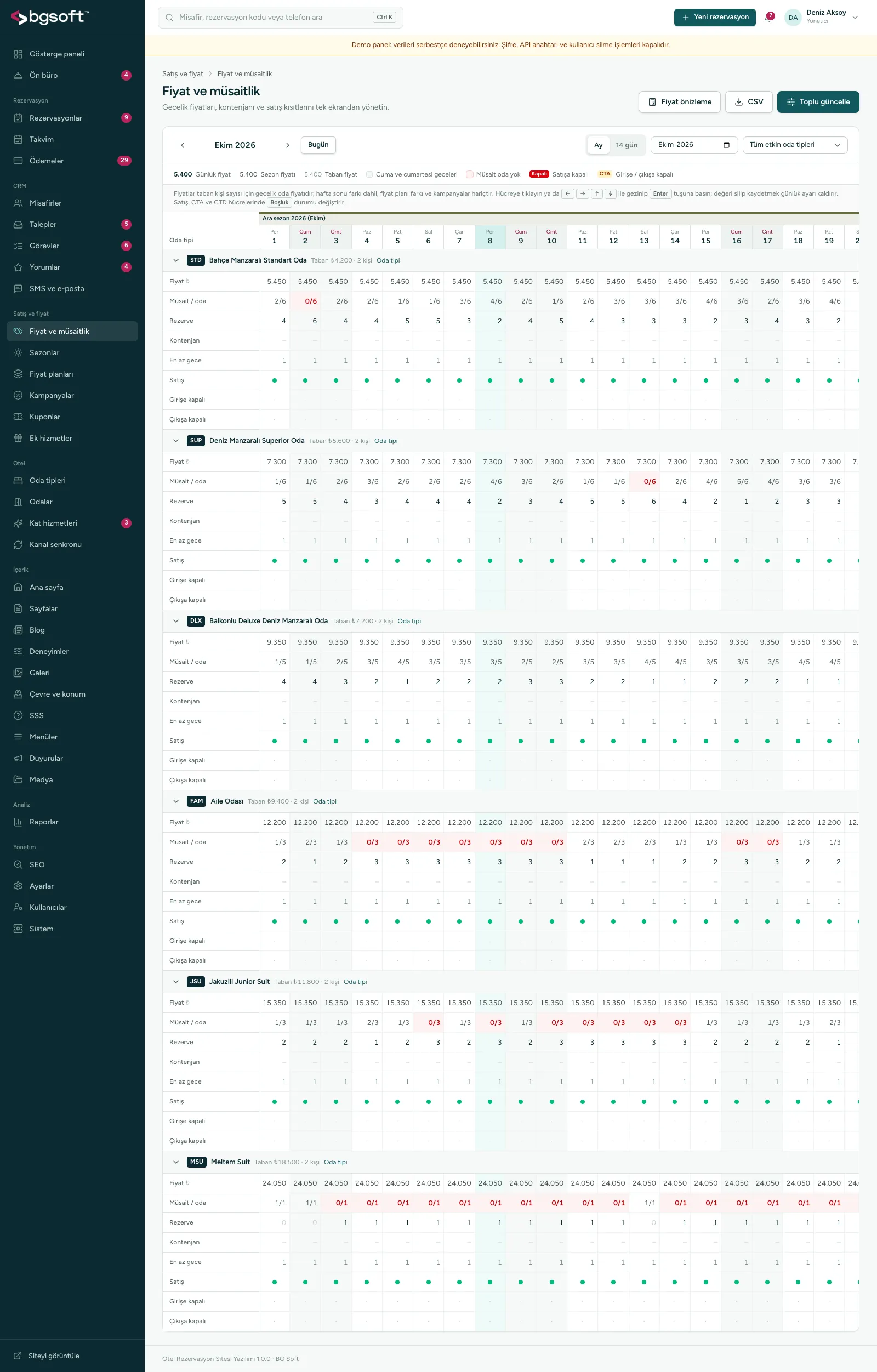Switch to the 14 gün view
This screenshot has height=1372, width=877.
[627, 145]
